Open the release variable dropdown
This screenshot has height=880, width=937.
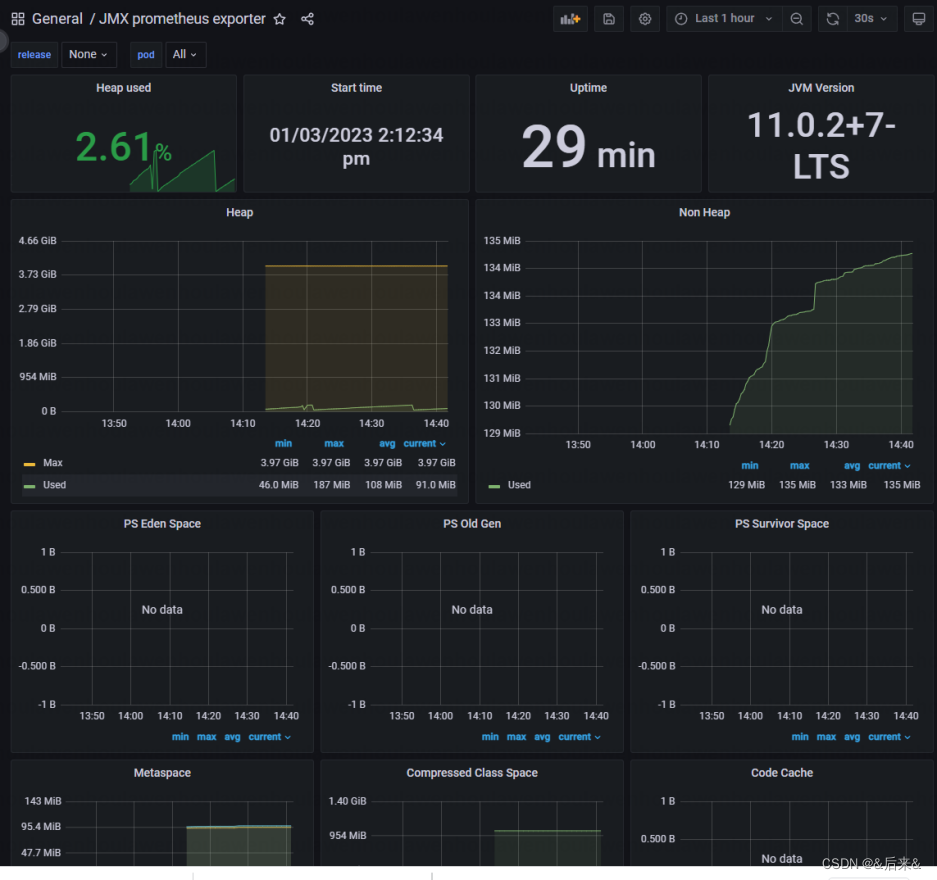pos(89,55)
